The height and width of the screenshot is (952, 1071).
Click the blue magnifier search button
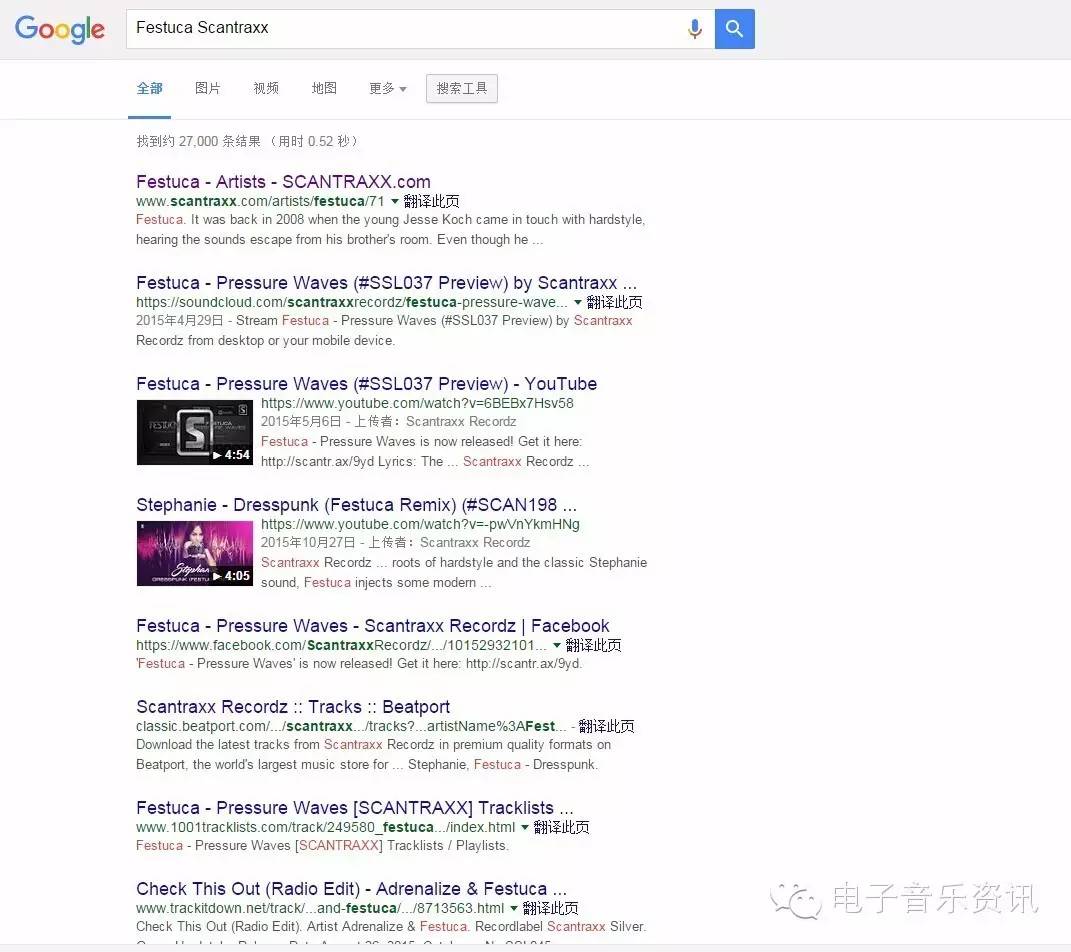pyautogui.click(x=734, y=29)
